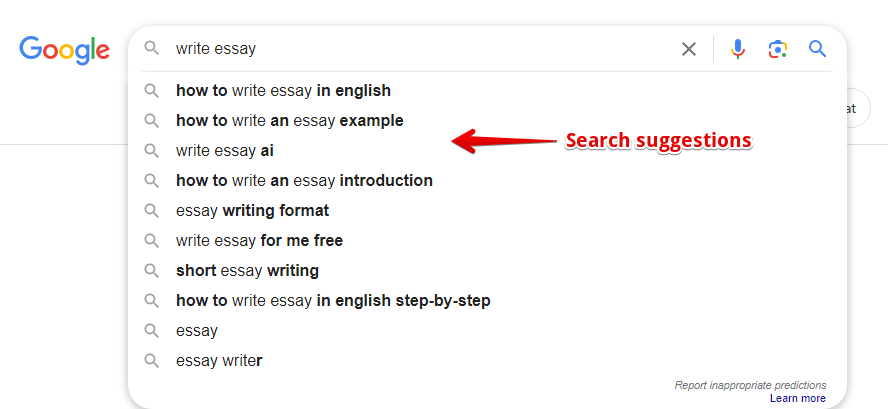This screenshot has height=409, width=888.
Task: Open the 'Learn more' link
Action: 798,398
